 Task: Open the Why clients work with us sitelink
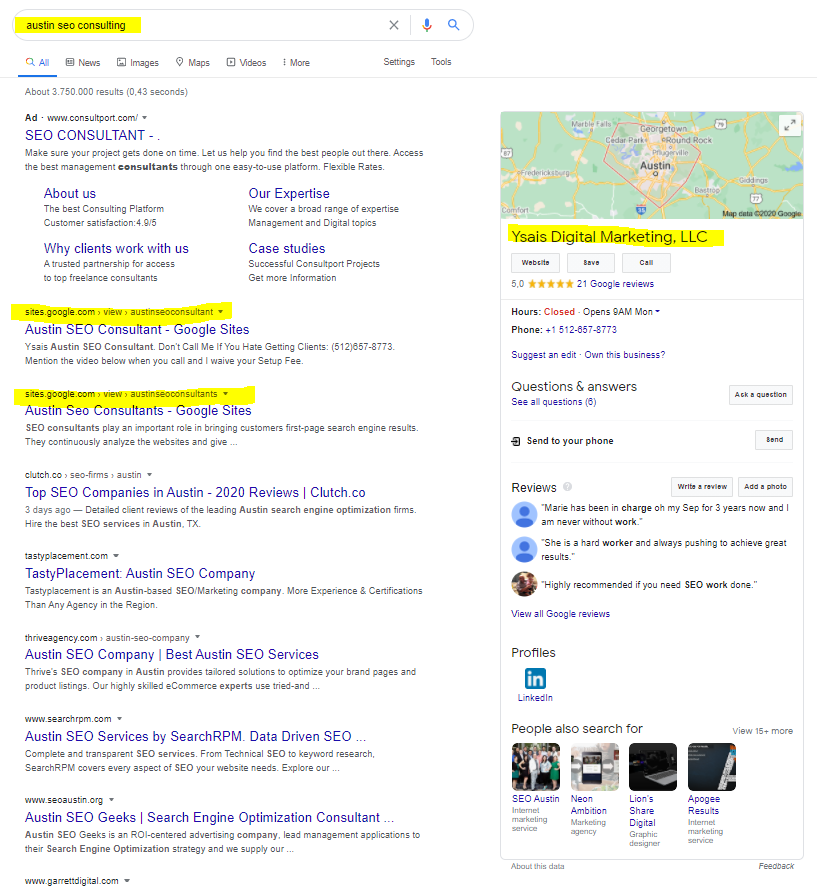pyautogui.click(x=116, y=248)
